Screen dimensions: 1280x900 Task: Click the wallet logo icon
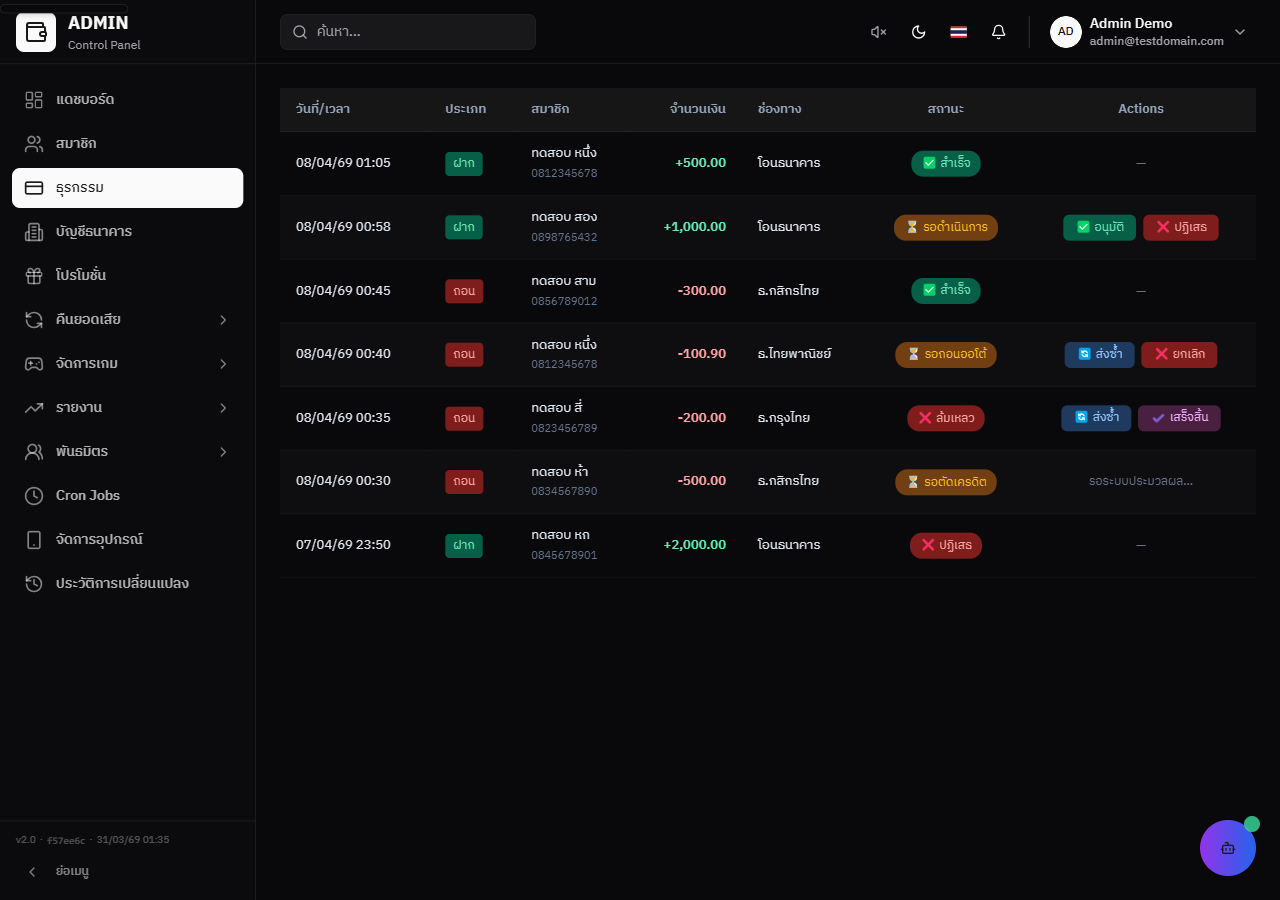(36, 32)
